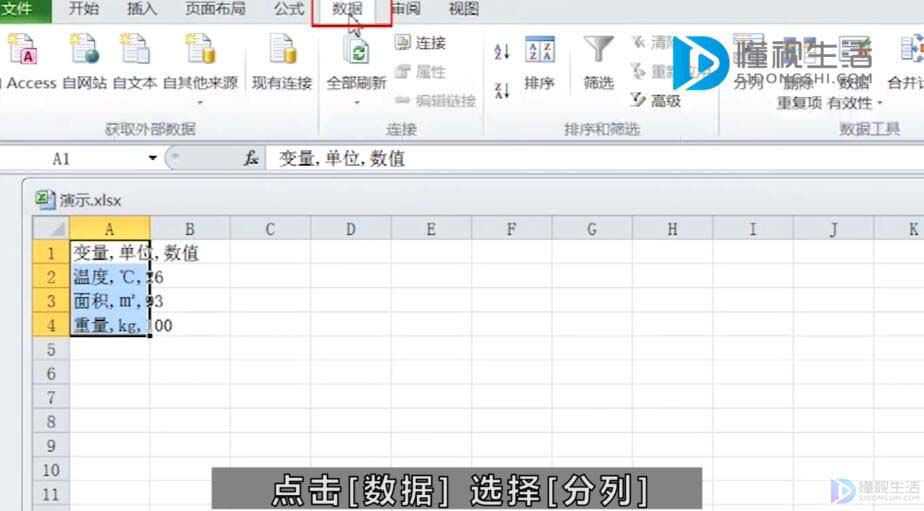Select row 6 header
The height and width of the screenshot is (511, 924).
(51, 374)
